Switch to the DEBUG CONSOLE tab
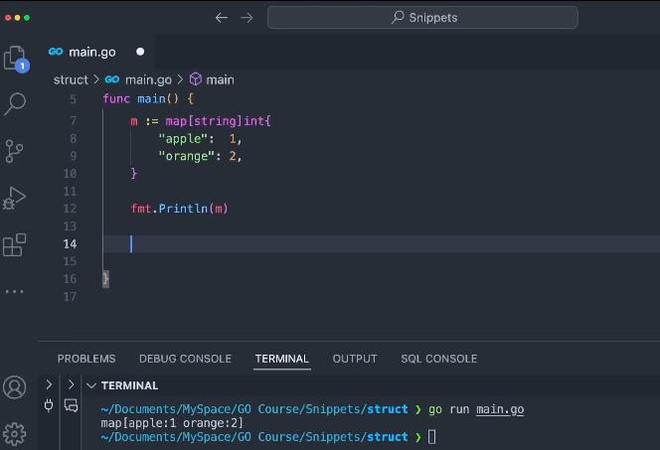This screenshot has width=660, height=450. 185,359
